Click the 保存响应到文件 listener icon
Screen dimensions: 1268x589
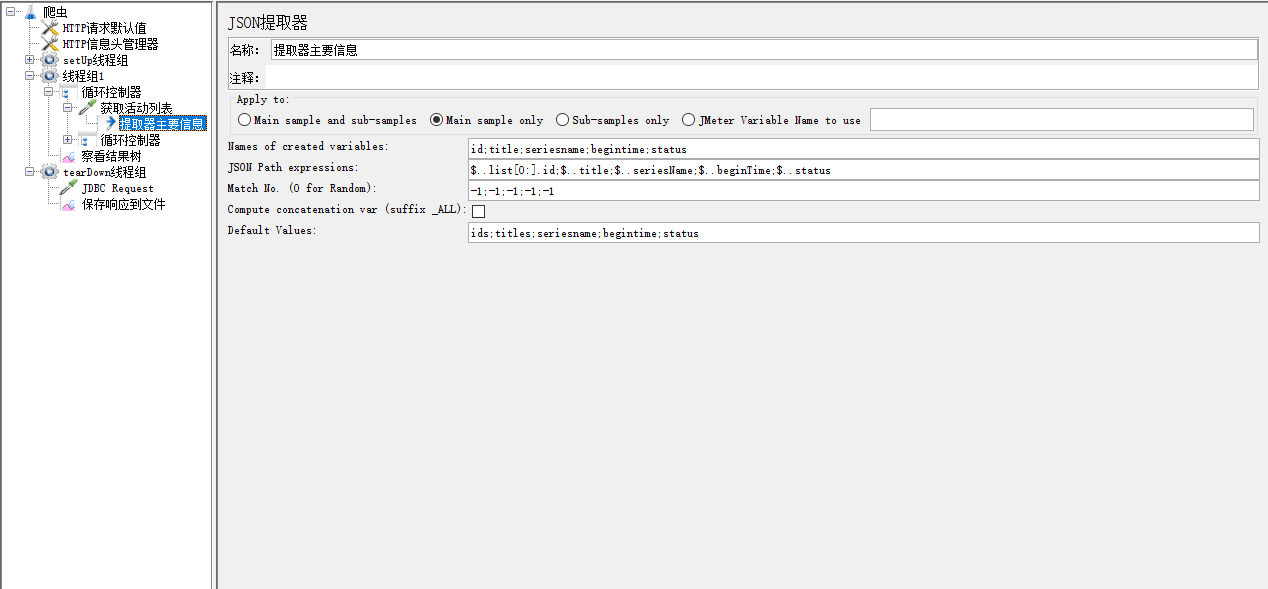point(68,204)
